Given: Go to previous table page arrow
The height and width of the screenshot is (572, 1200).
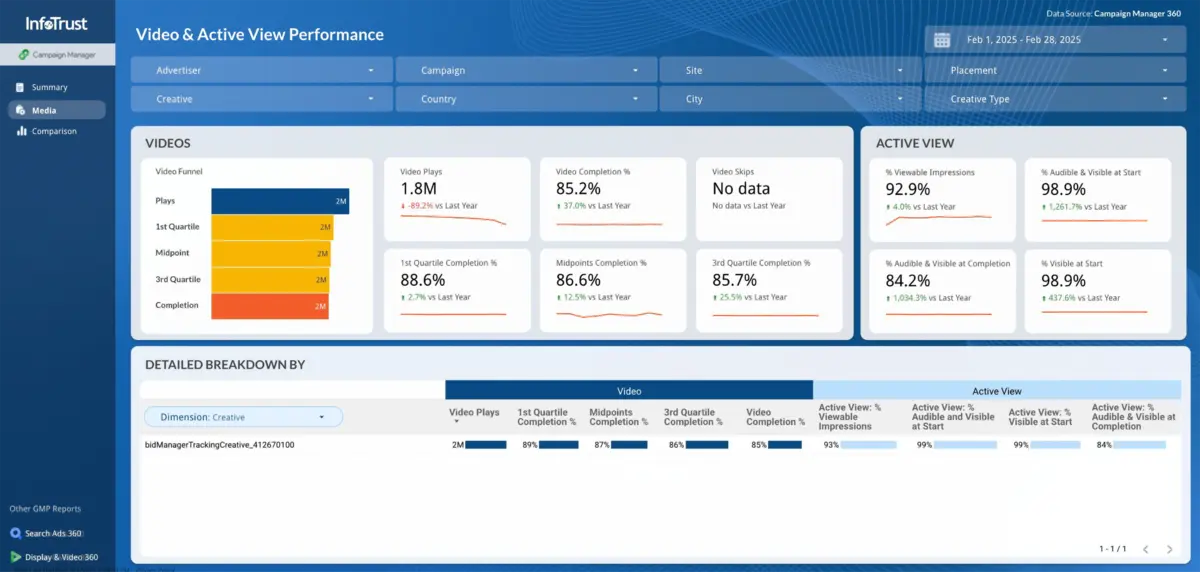Looking at the screenshot, I should click(x=1146, y=549).
